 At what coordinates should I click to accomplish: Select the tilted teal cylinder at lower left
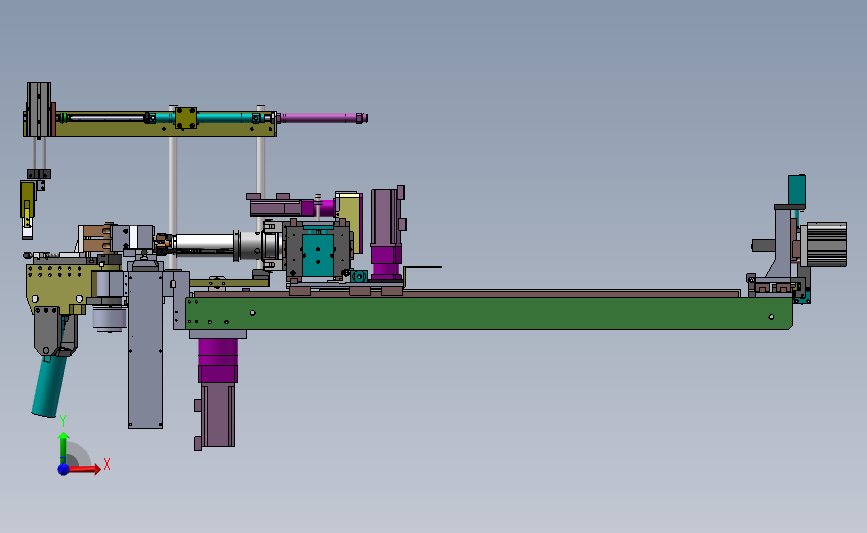[x=49, y=387]
